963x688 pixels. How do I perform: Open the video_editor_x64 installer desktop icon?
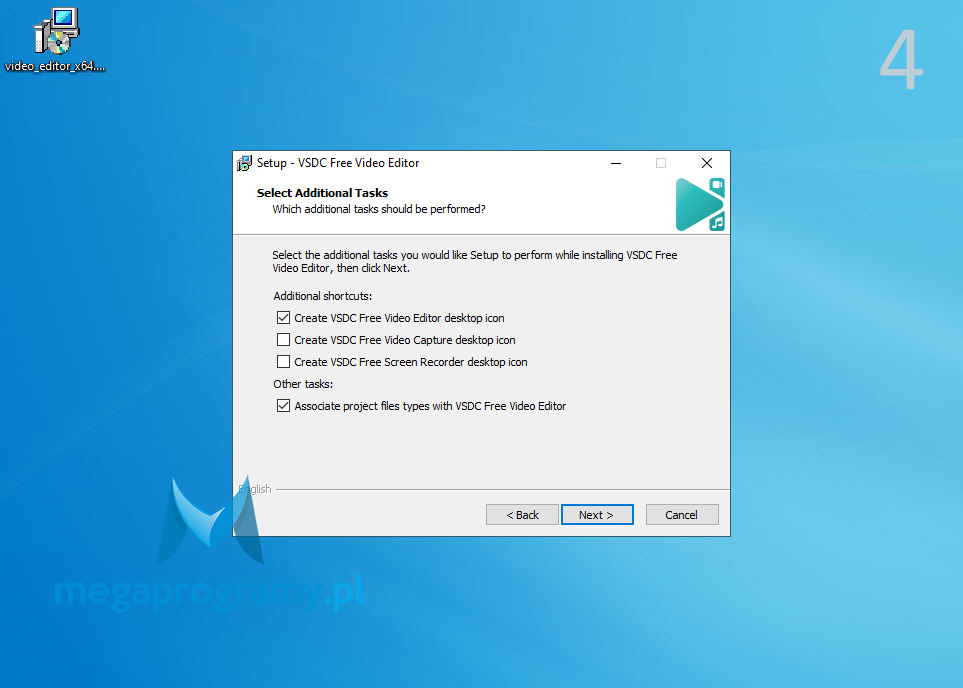(56, 41)
